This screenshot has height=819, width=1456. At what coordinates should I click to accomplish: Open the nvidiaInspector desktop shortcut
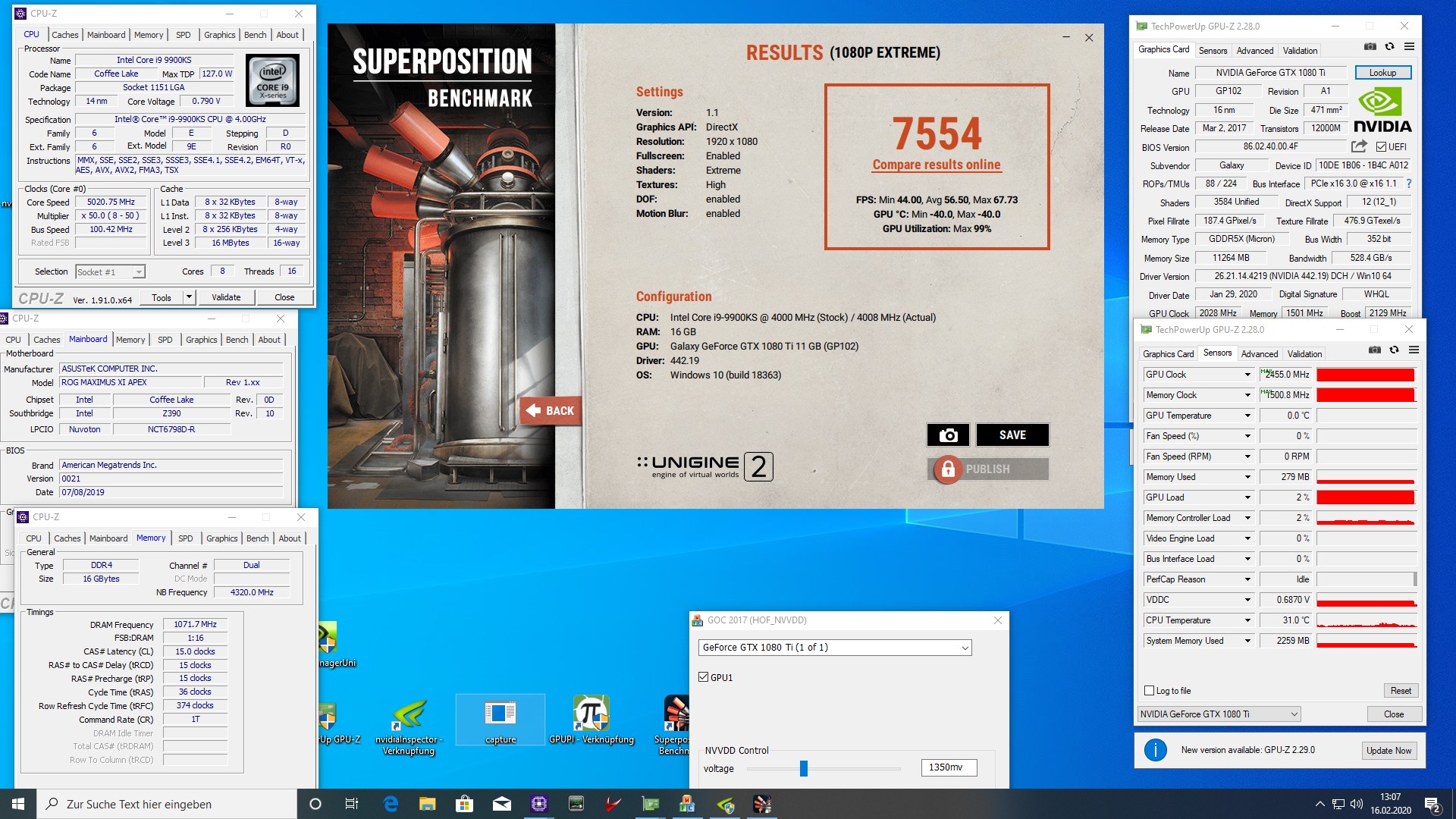pyautogui.click(x=409, y=727)
